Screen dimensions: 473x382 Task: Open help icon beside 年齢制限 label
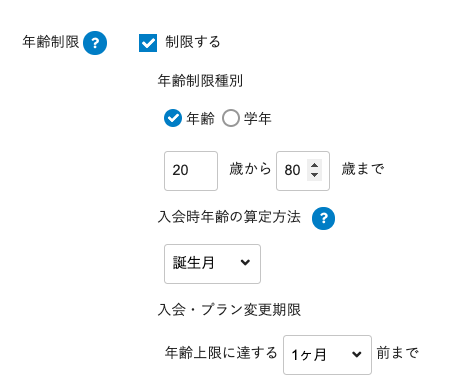[x=95, y=43]
